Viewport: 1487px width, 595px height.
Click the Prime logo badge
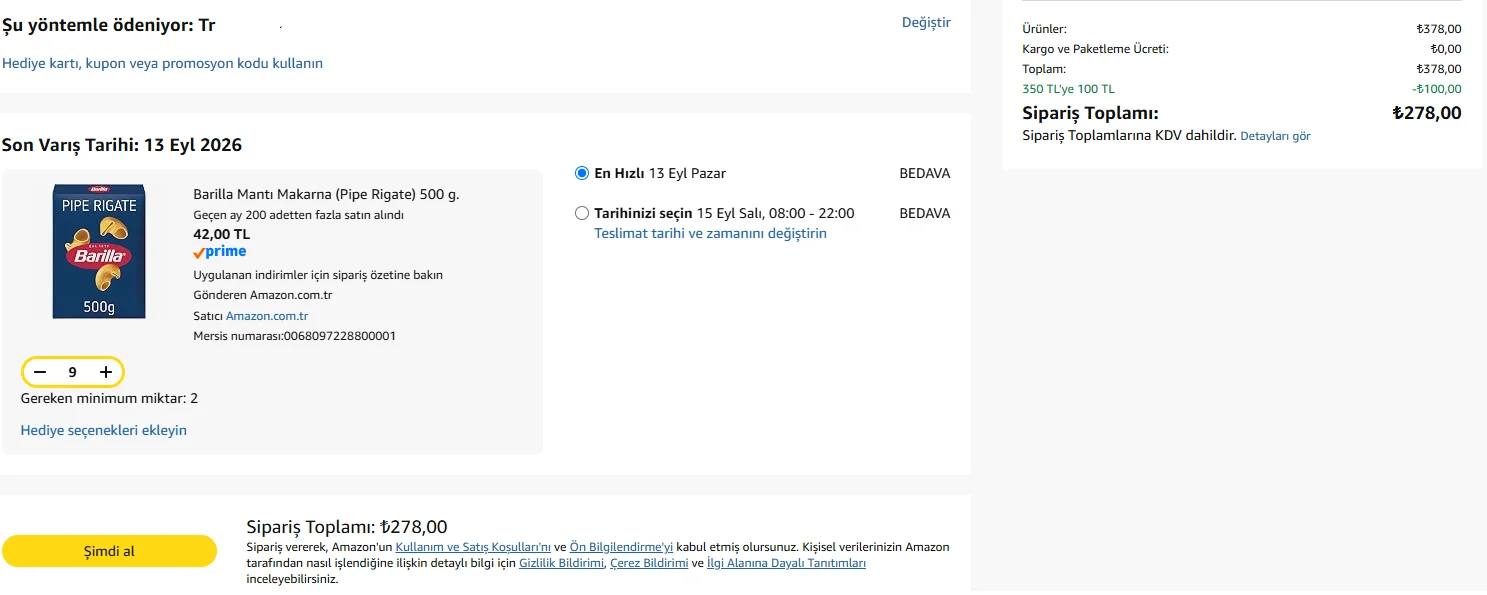click(220, 252)
